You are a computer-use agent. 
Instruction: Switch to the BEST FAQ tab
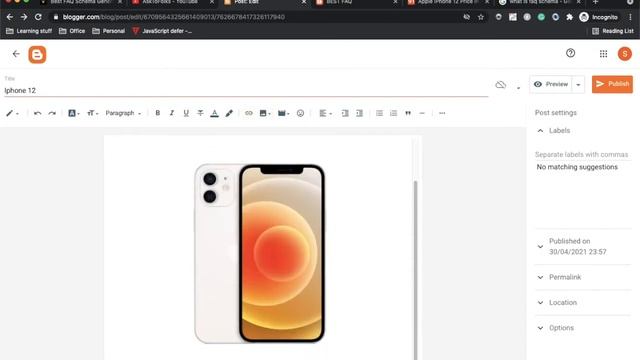coord(355,2)
